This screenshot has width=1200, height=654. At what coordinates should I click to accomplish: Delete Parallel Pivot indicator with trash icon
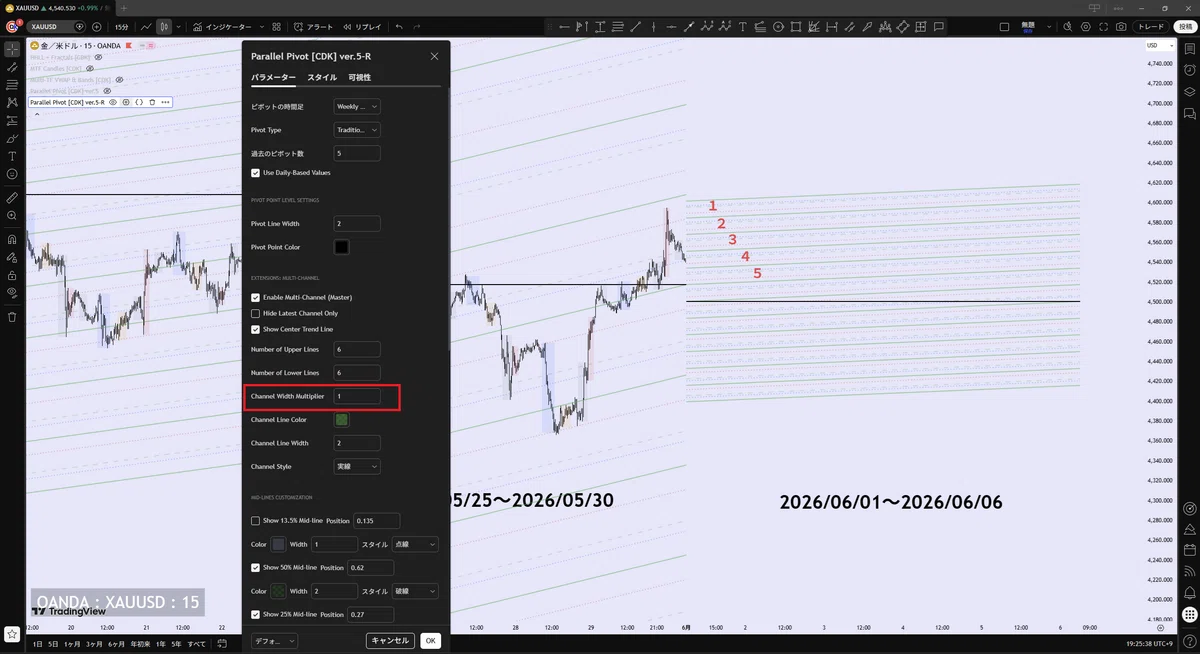(x=152, y=102)
